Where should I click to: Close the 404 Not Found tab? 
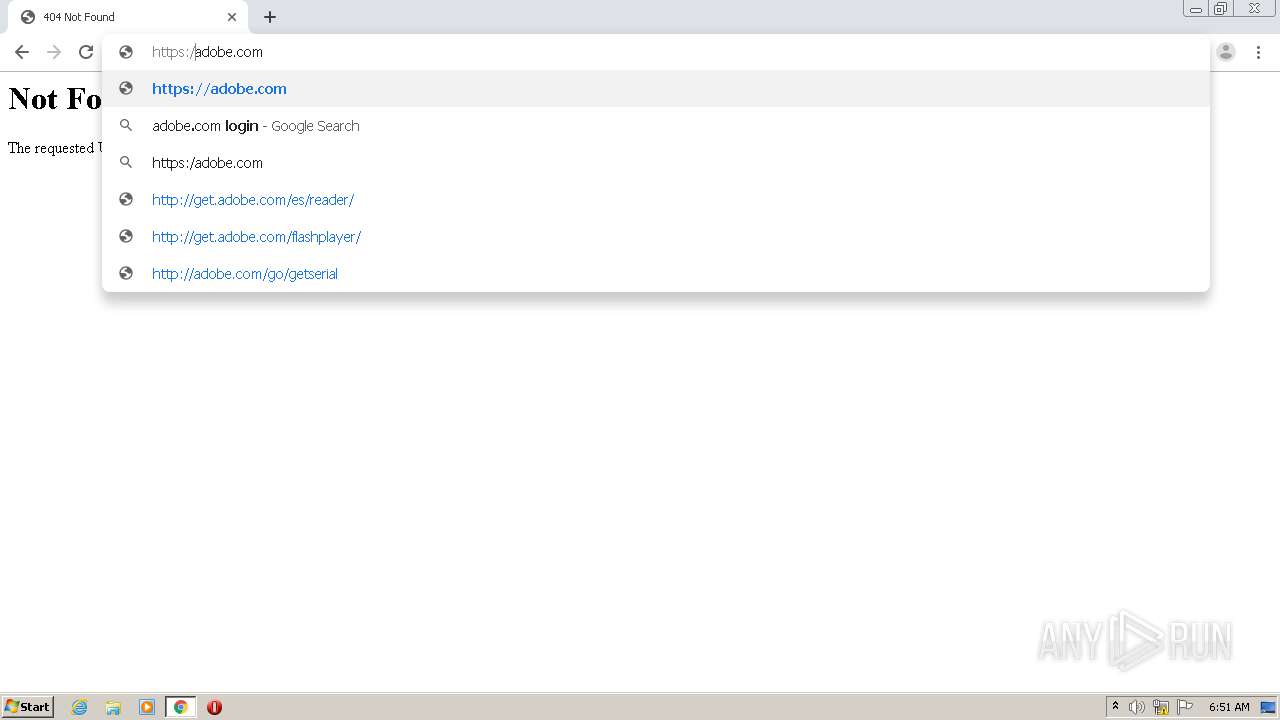tap(232, 17)
